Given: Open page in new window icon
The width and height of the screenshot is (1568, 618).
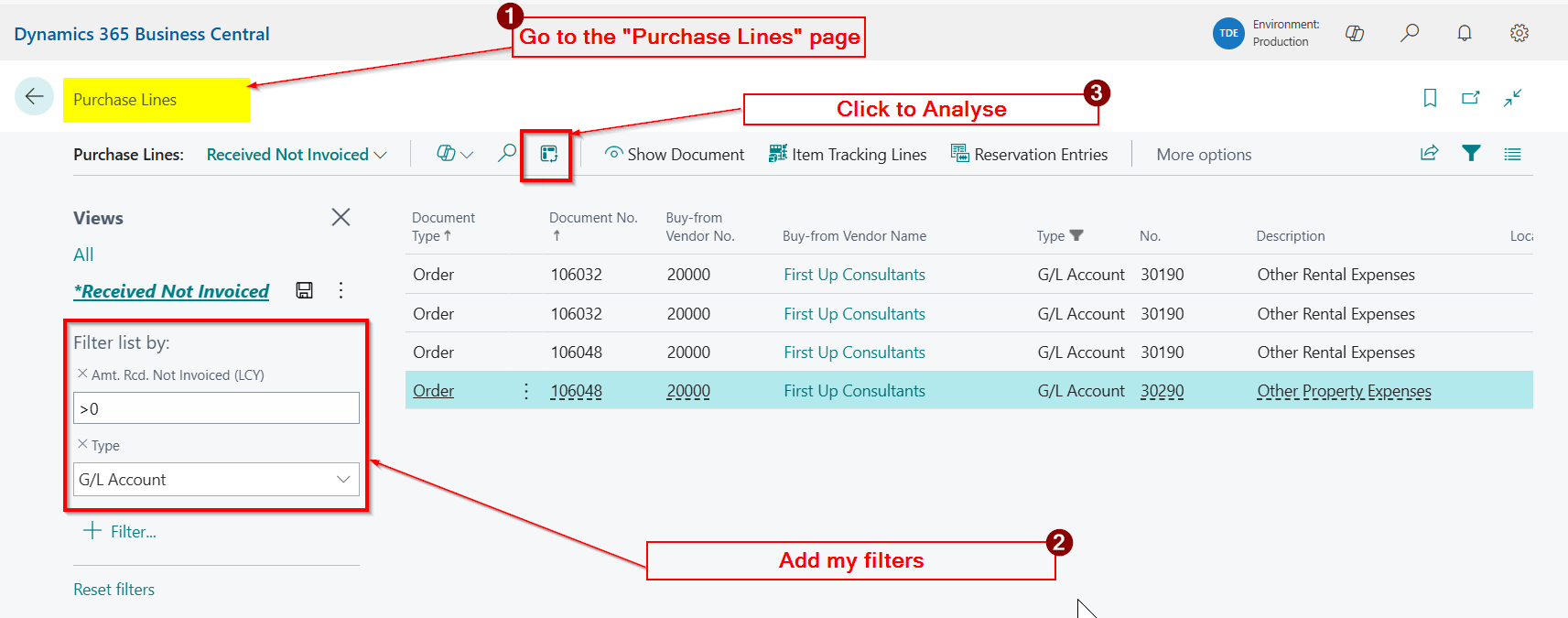Looking at the screenshot, I should point(1471,98).
